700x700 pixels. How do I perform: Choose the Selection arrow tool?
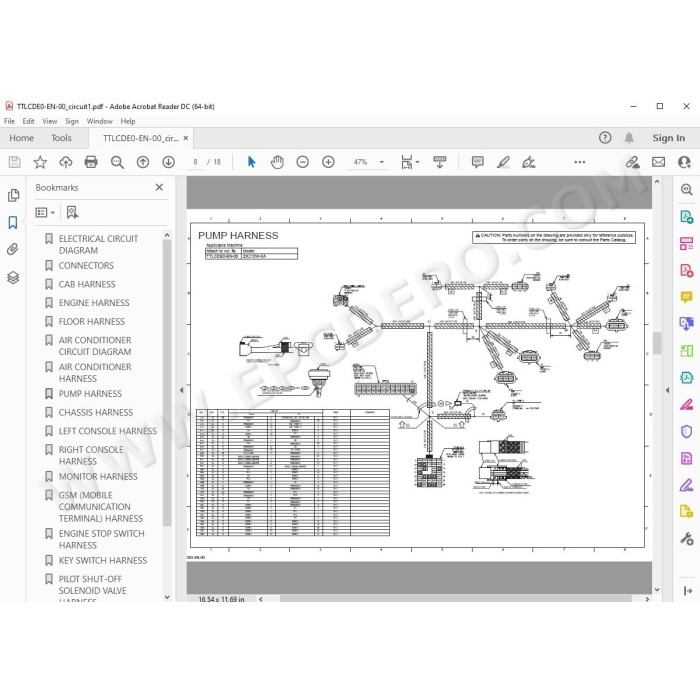(251, 162)
